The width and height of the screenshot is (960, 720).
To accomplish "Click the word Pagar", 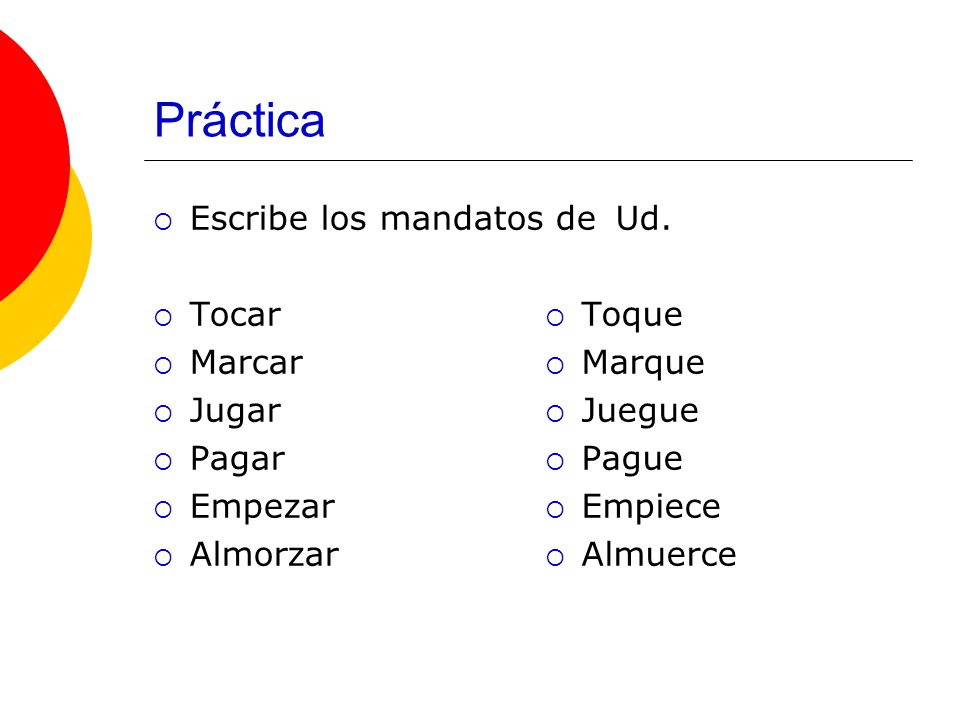I will pyautogui.click(x=238, y=459).
